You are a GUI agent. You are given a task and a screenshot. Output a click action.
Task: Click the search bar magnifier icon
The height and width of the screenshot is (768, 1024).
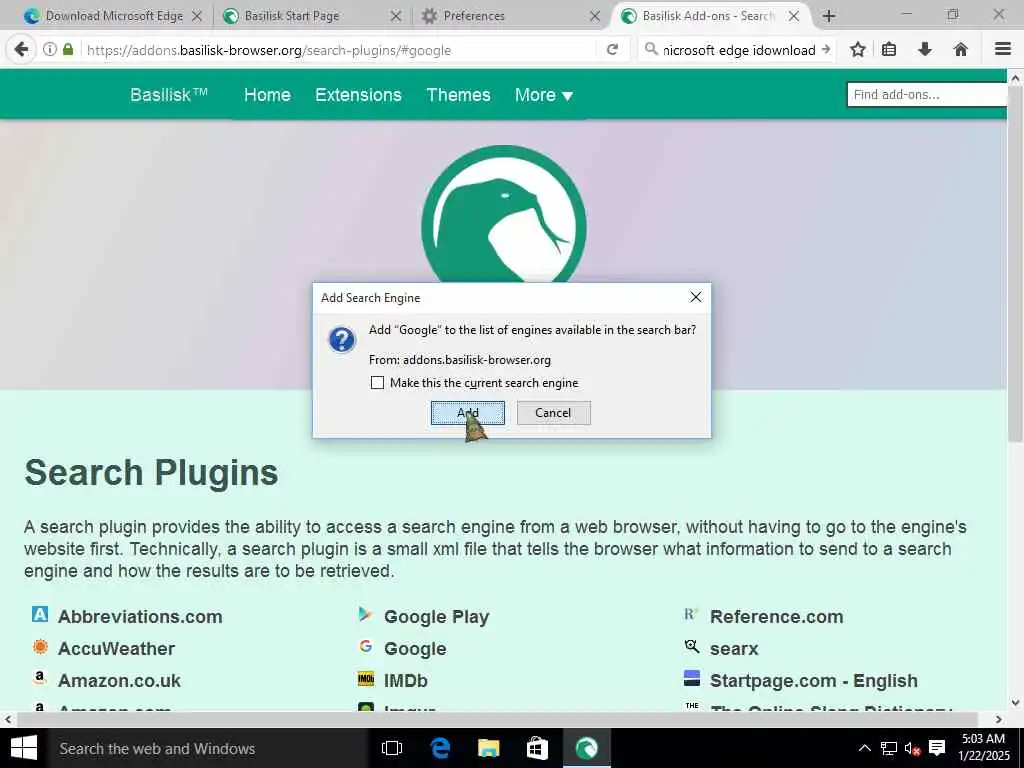point(650,50)
